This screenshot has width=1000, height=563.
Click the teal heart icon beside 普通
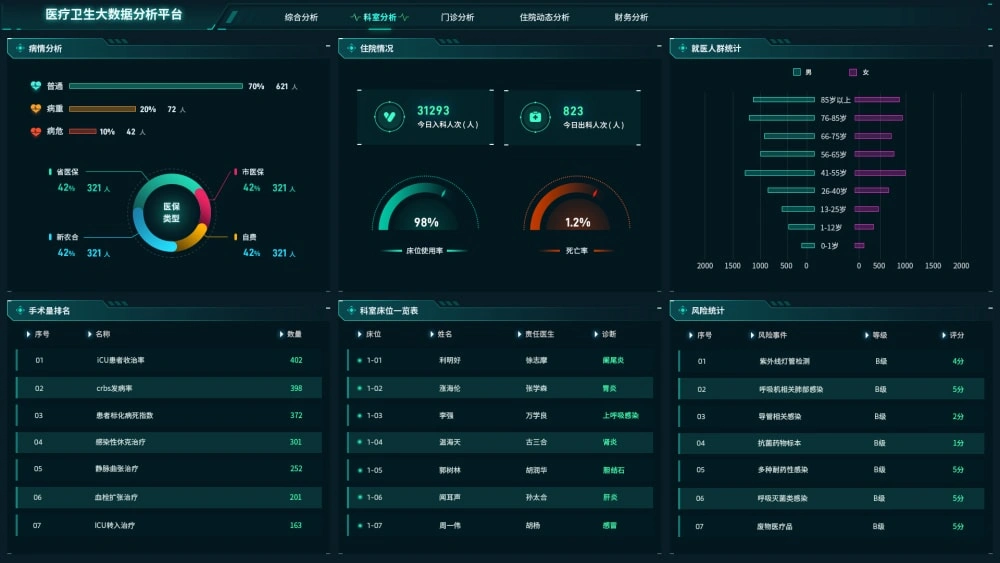click(36, 86)
